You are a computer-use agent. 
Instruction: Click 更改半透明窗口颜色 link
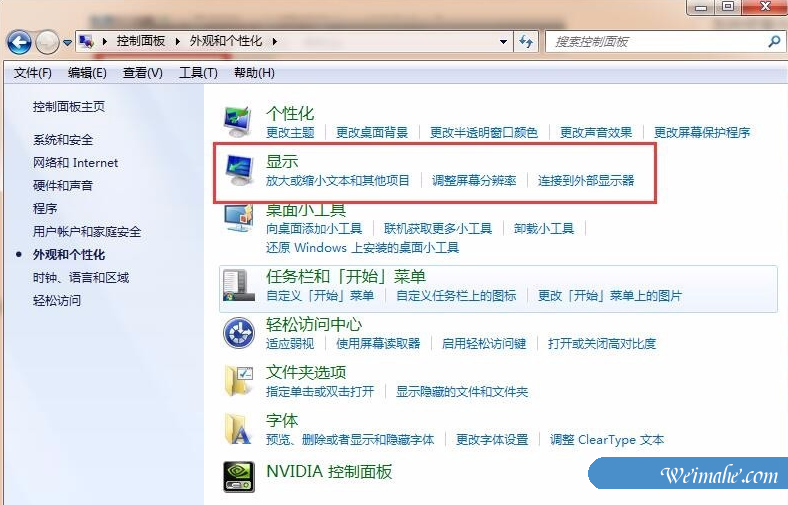coord(483,133)
